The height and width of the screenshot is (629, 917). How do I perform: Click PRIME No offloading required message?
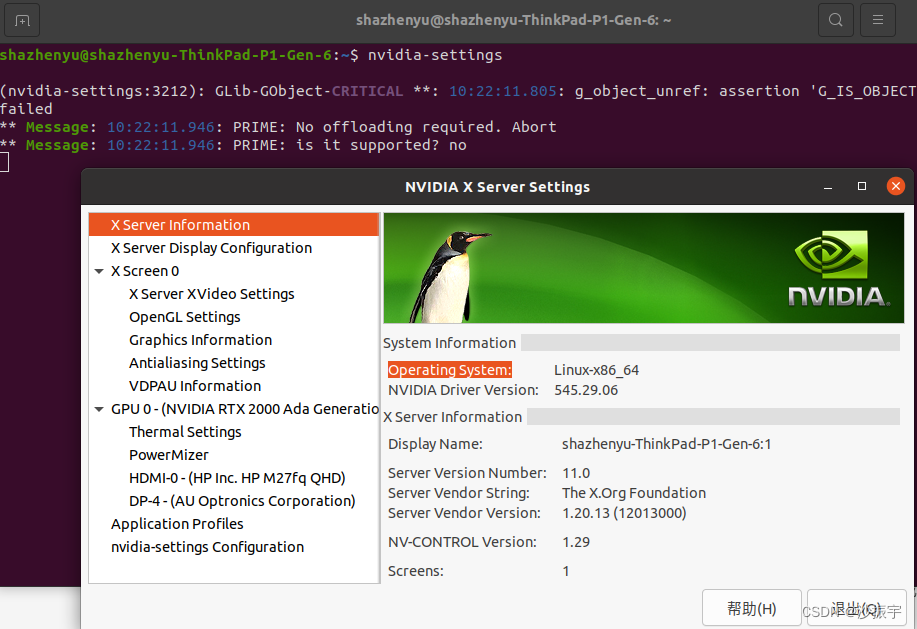pyautogui.click(x=395, y=127)
